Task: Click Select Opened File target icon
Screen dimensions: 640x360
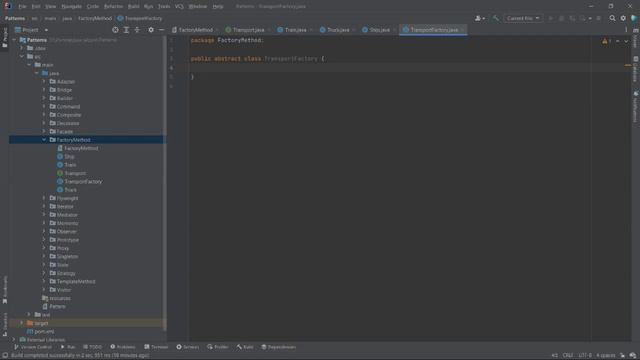Action: click(x=116, y=30)
